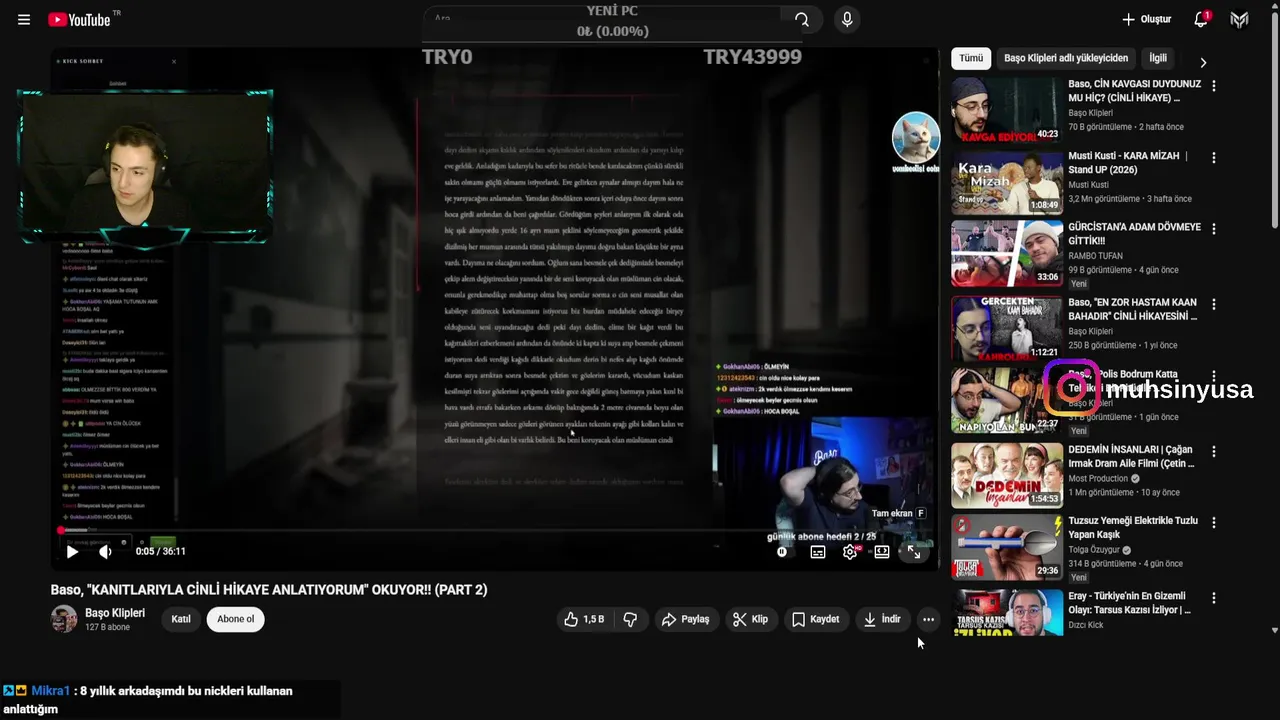
Task: Save video with Kaydet button
Action: 816,619
